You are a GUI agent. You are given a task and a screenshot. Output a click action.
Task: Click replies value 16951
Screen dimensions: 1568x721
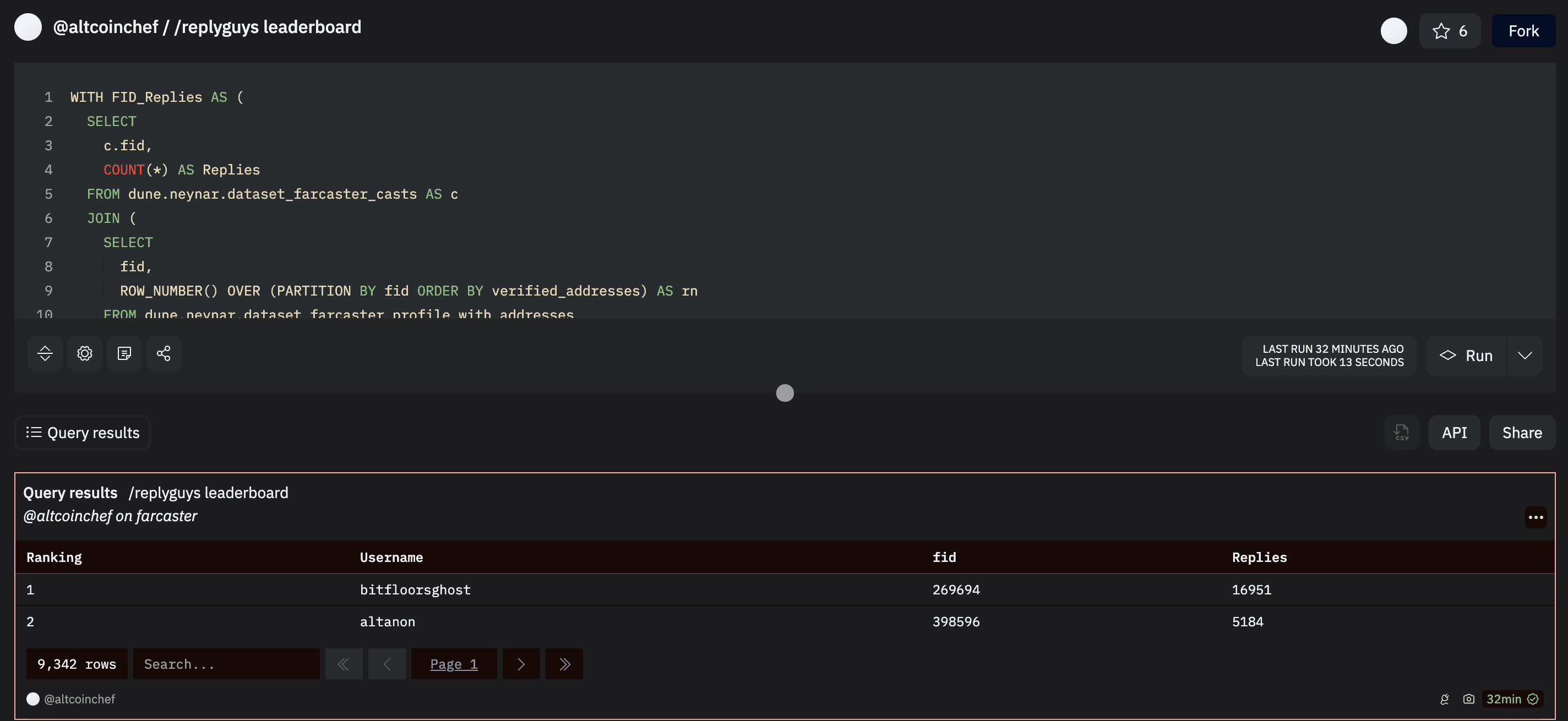click(x=1251, y=589)
